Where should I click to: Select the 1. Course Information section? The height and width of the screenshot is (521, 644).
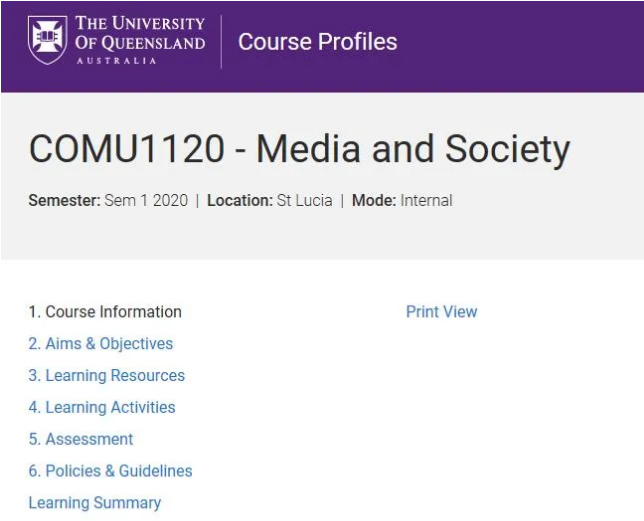click(105, 312)
